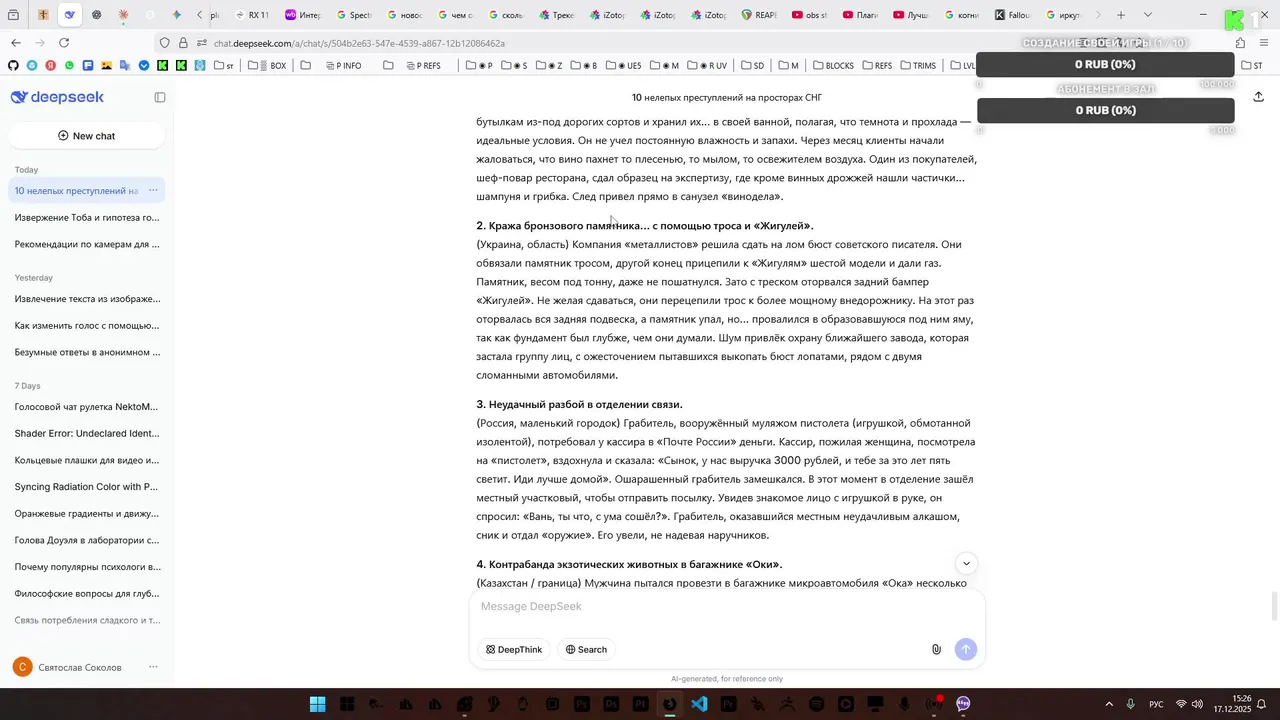This screenshot has width=1280, height=720.
Task: Open chat Безумные ответы в анонимном
Action: [x=87, y=352]
